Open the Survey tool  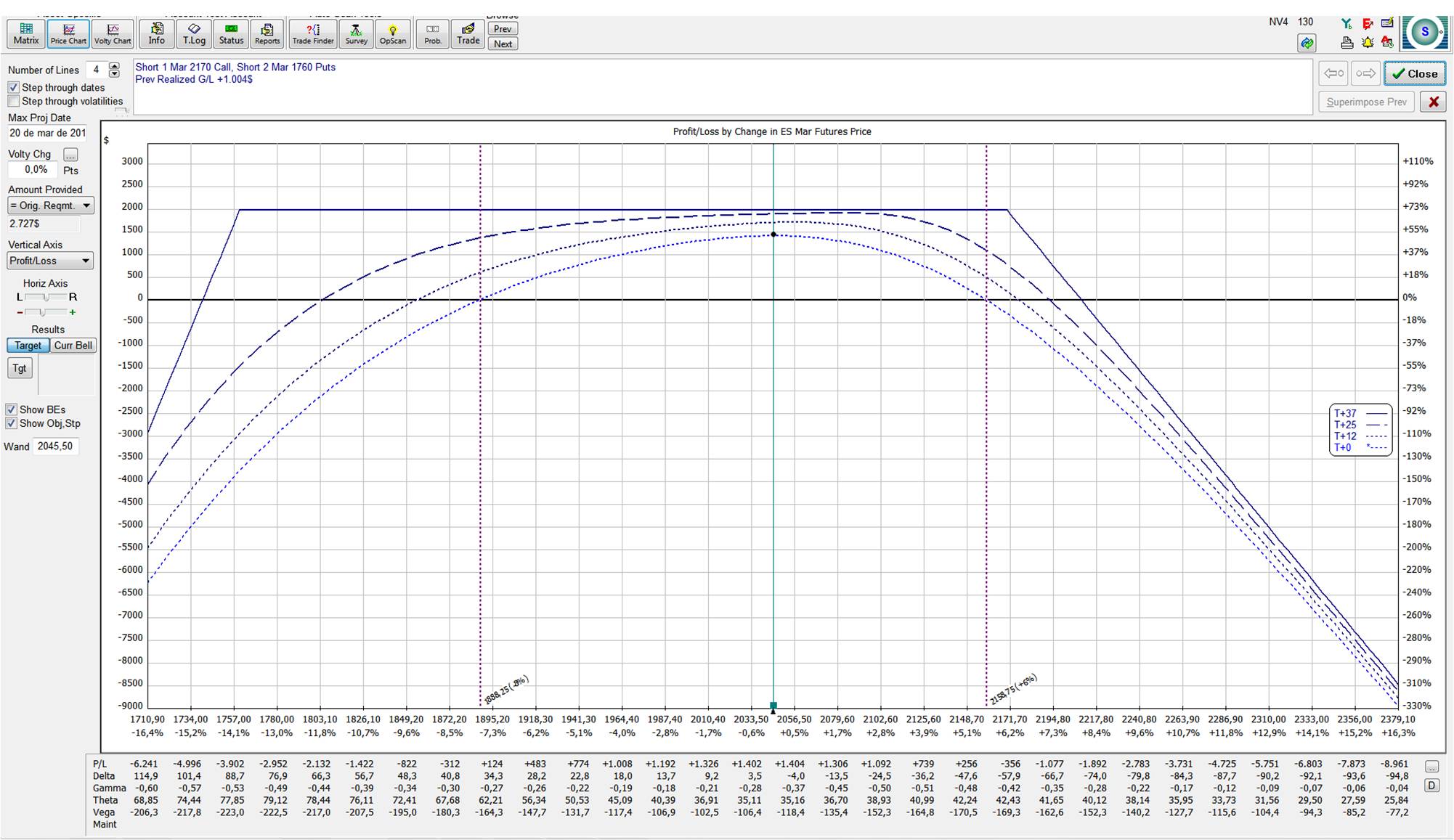pyautogui.click(x=356, y=33)
